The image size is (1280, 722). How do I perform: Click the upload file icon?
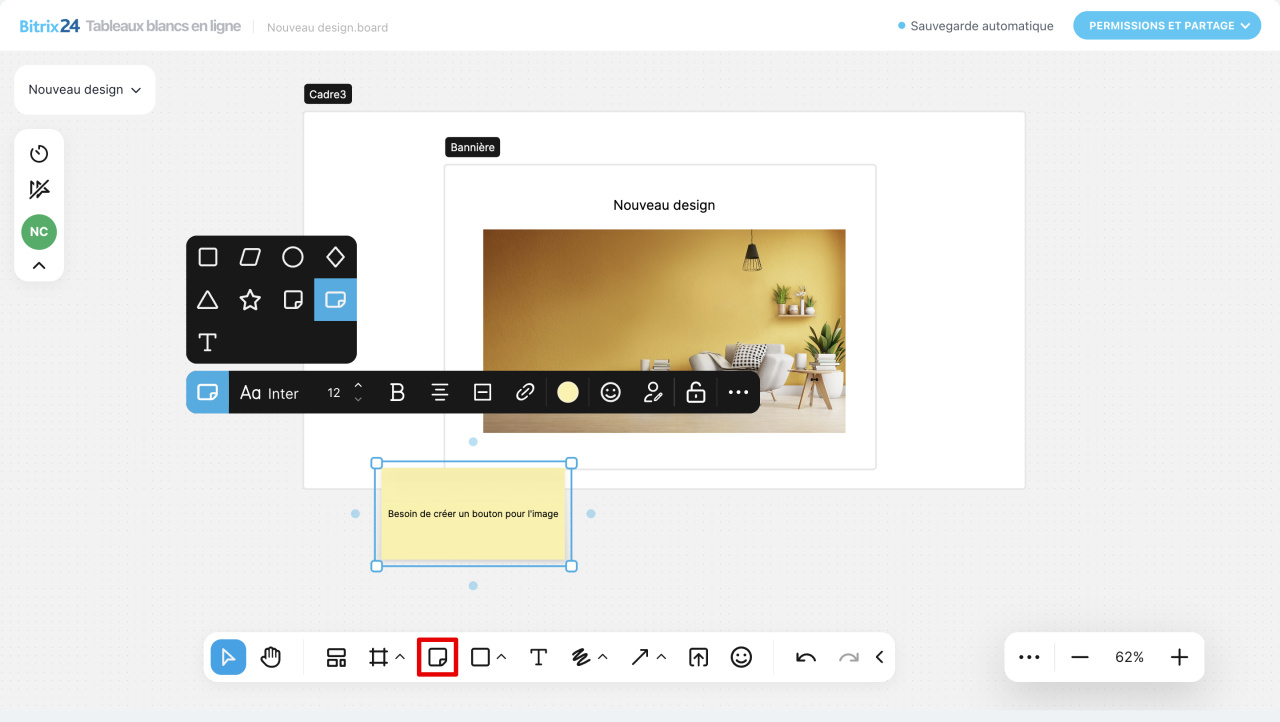click(698, 657)
